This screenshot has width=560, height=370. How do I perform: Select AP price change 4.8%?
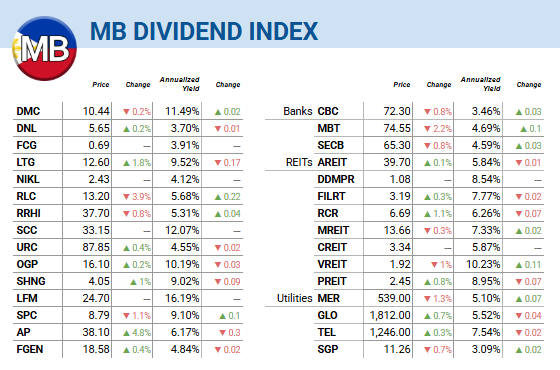pos(137,333)
